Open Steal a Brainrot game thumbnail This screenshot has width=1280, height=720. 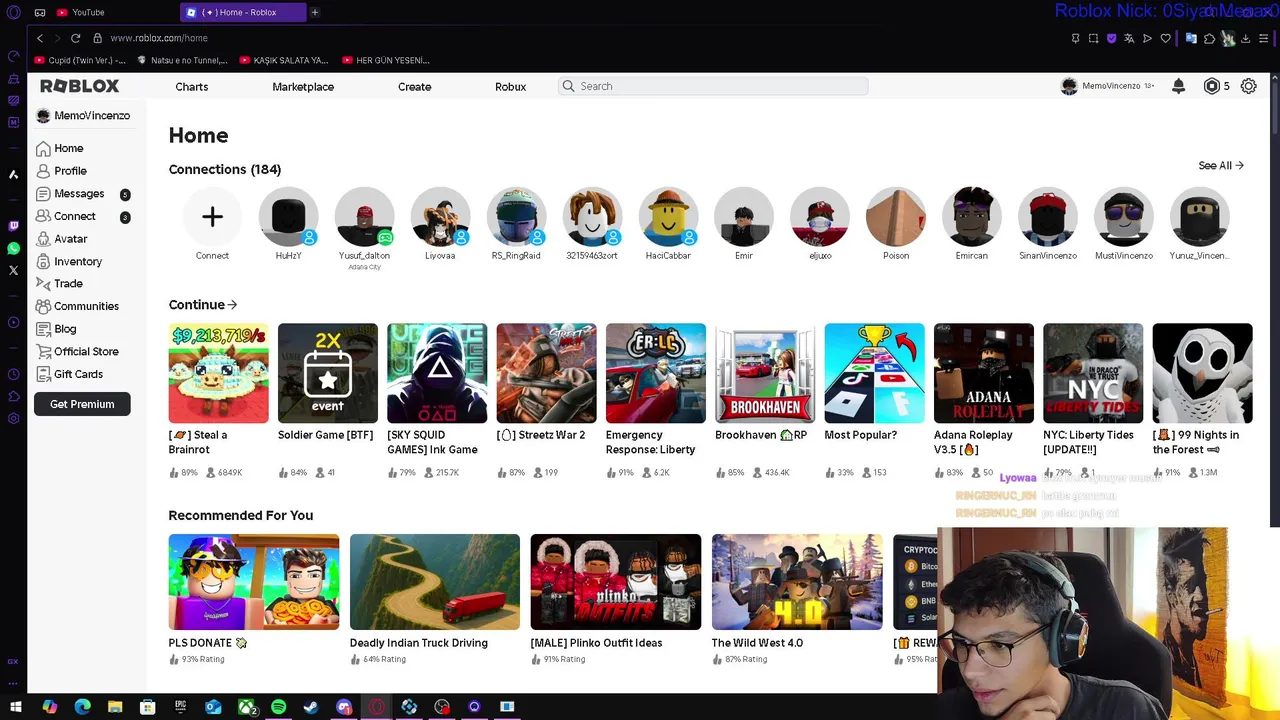[x=218, y=373]
